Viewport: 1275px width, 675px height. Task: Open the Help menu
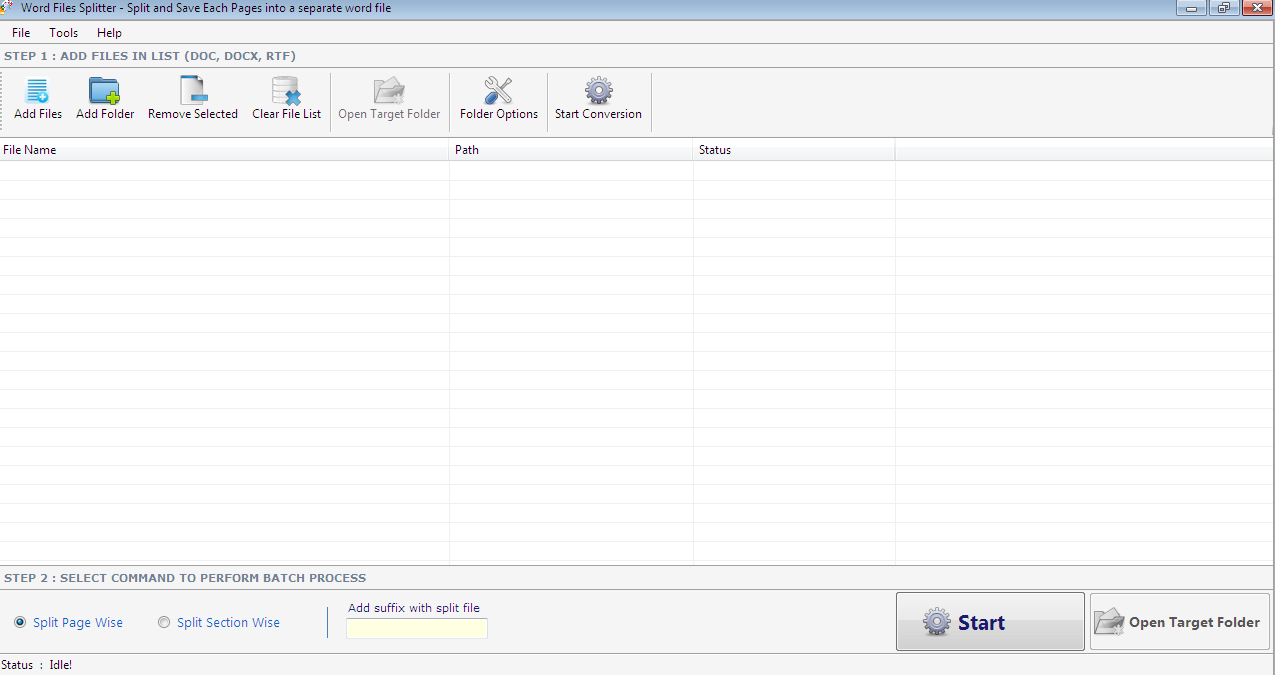point(109,32)
